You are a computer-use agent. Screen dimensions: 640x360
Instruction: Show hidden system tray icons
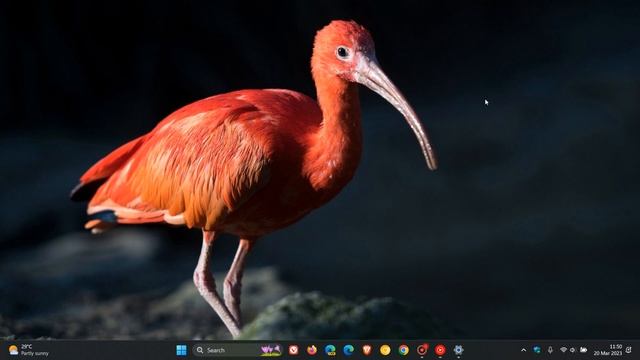click(524, 350)
